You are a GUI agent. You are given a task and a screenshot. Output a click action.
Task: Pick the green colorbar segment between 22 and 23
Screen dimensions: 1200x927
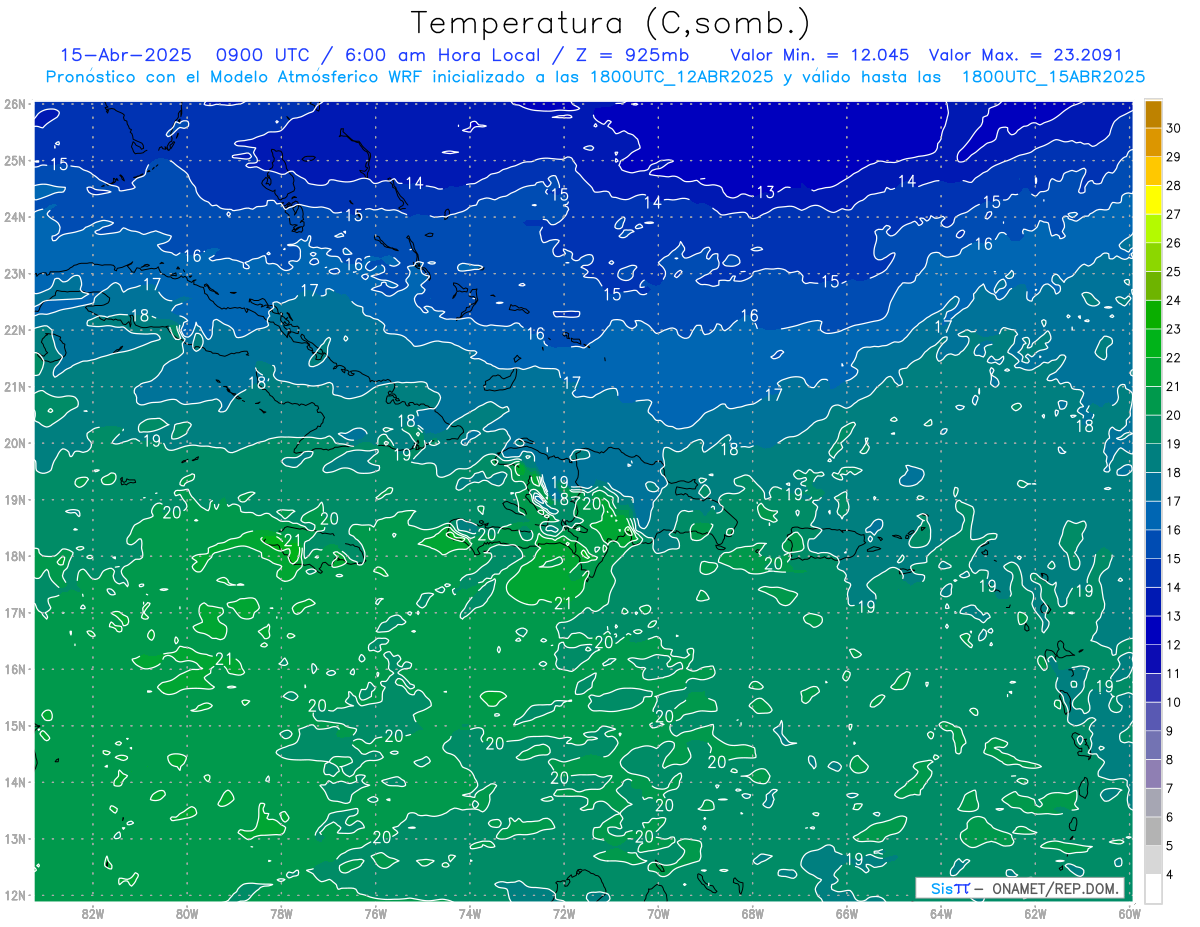point(1153,343)
